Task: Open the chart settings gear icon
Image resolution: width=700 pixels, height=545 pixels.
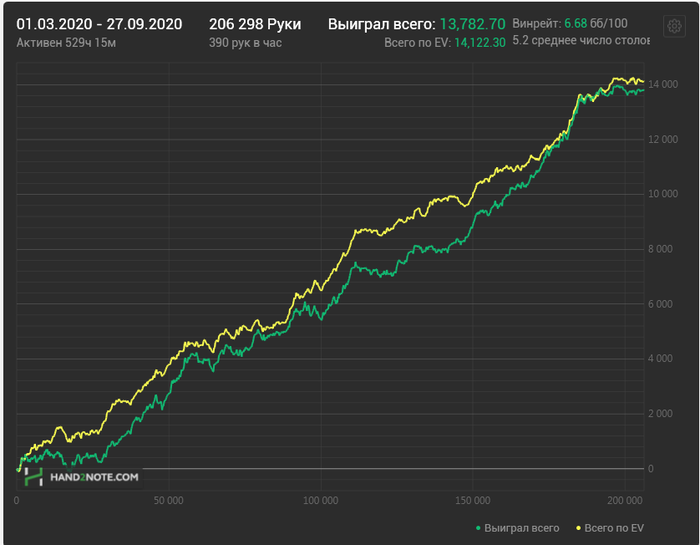Action: point(674,26)
